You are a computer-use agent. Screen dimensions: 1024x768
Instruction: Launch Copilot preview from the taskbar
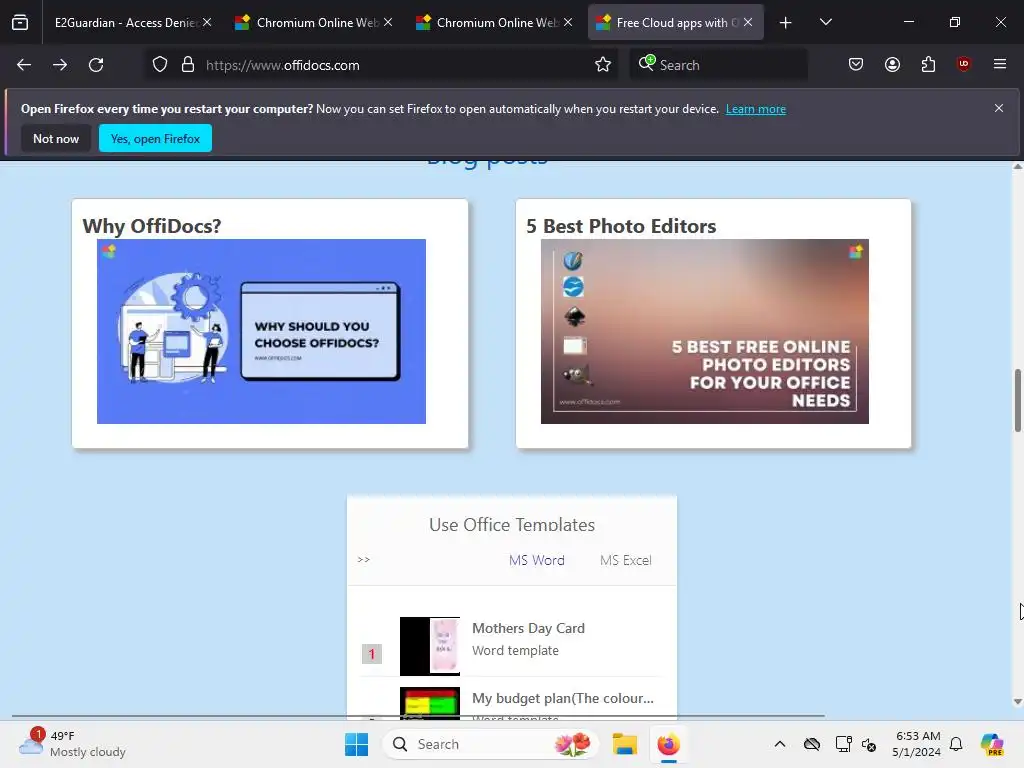(x=992, y=744)
